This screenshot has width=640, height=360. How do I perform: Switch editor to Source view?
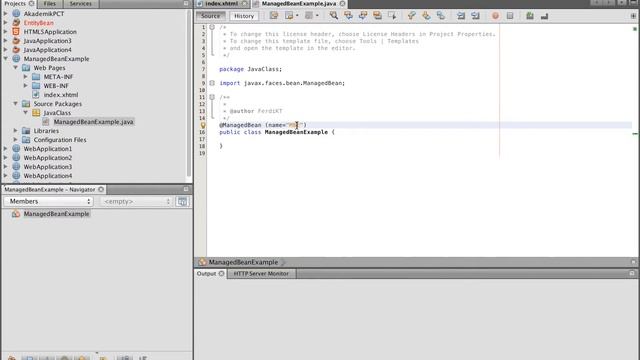[x=211, y=16]
